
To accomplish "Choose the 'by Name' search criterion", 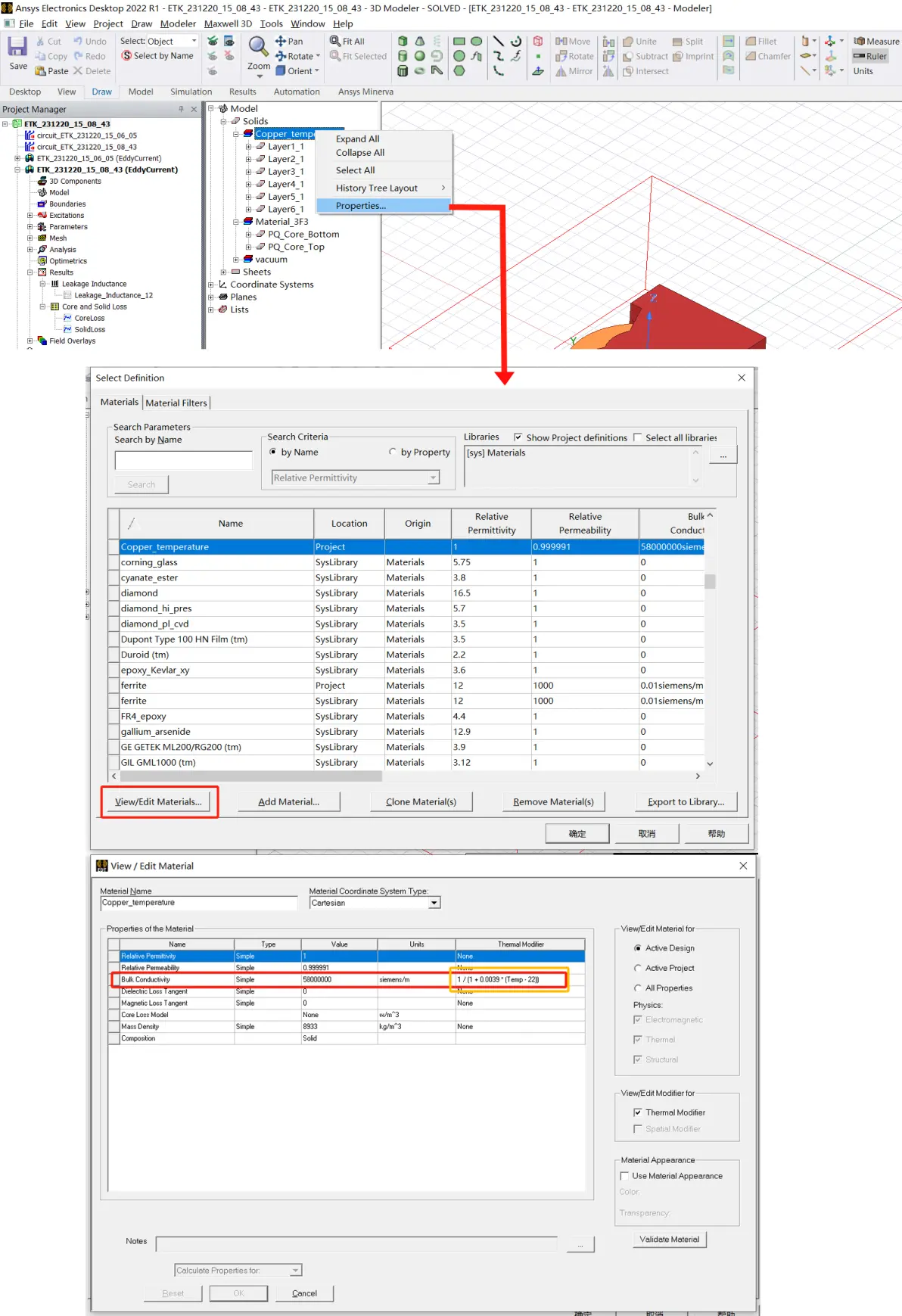I will point(273,452).
